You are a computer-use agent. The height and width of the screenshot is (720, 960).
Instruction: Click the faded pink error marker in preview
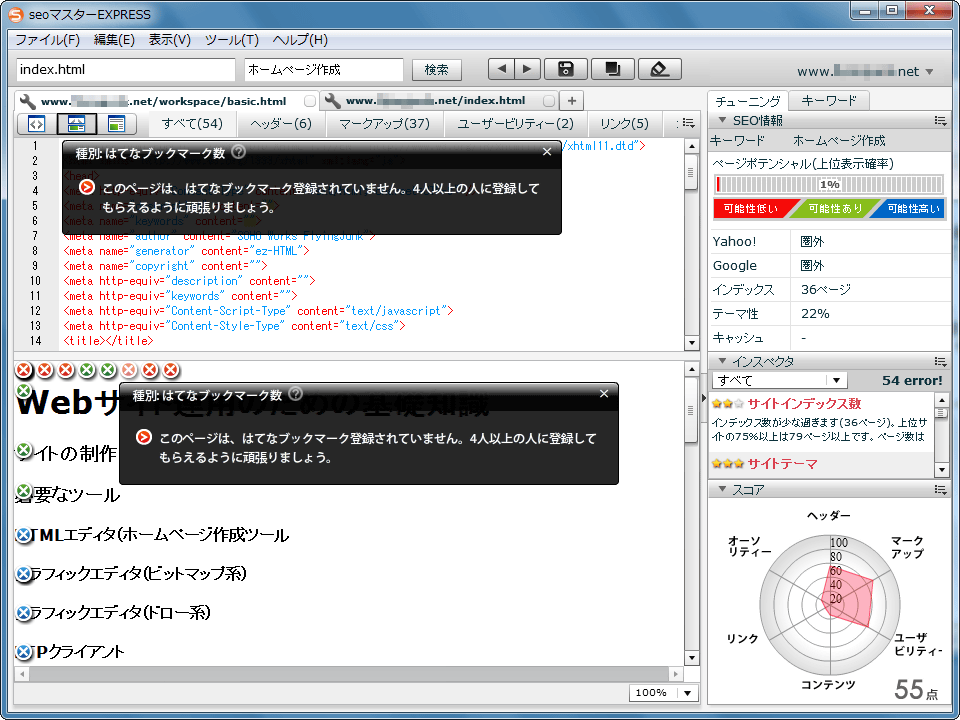pos(129,370)
